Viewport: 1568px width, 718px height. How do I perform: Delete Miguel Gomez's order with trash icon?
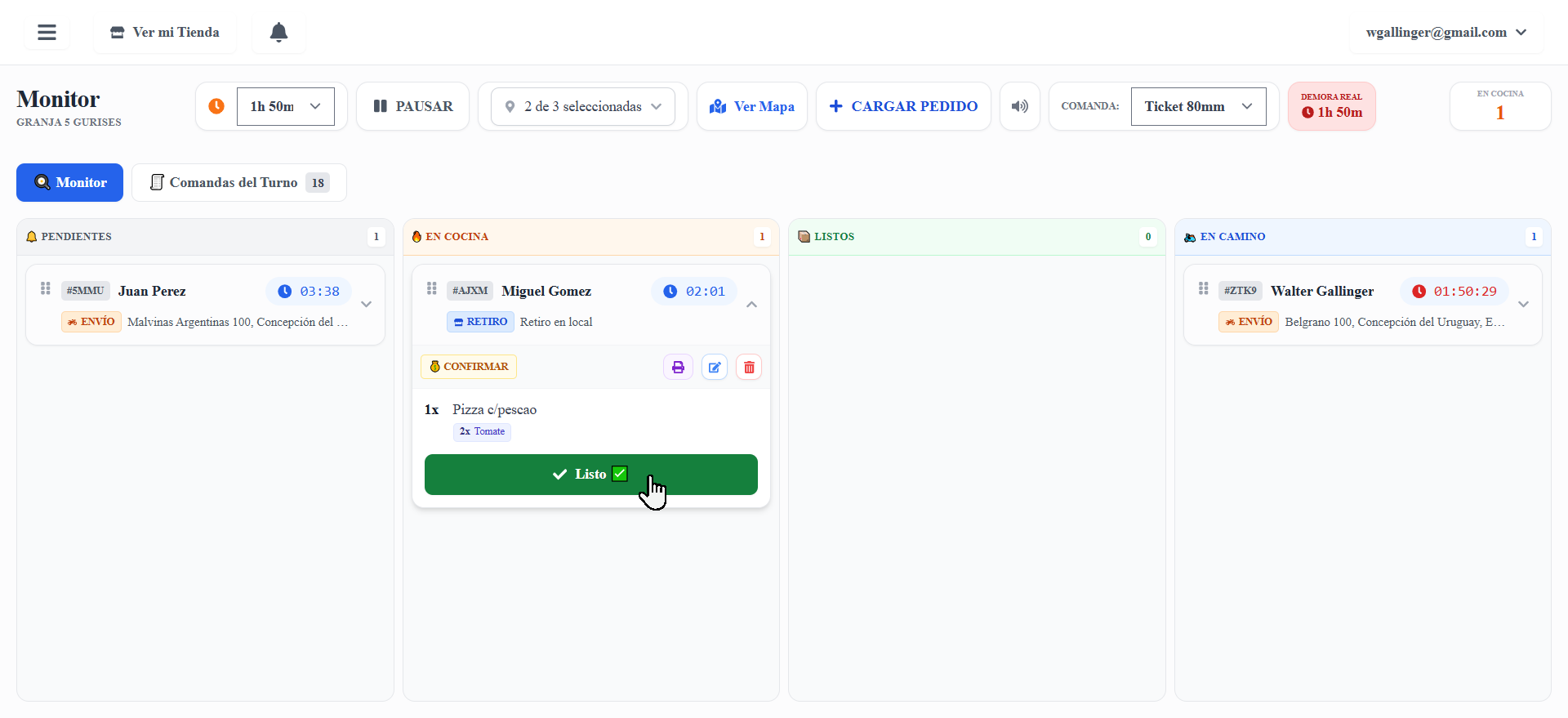pos(749,368)
